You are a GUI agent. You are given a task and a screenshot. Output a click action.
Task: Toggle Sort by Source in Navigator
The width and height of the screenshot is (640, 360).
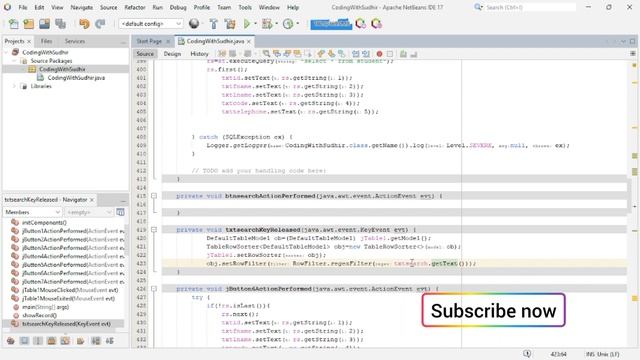[110, 341]
